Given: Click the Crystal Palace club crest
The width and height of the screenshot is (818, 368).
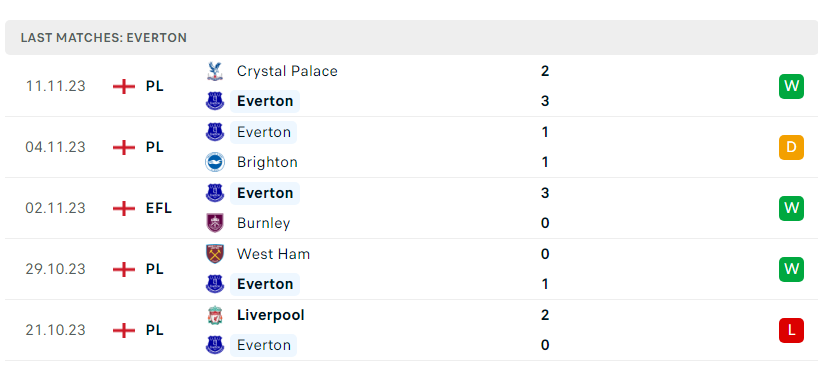Looking at the screenshot, I should (x=214, y=71).
